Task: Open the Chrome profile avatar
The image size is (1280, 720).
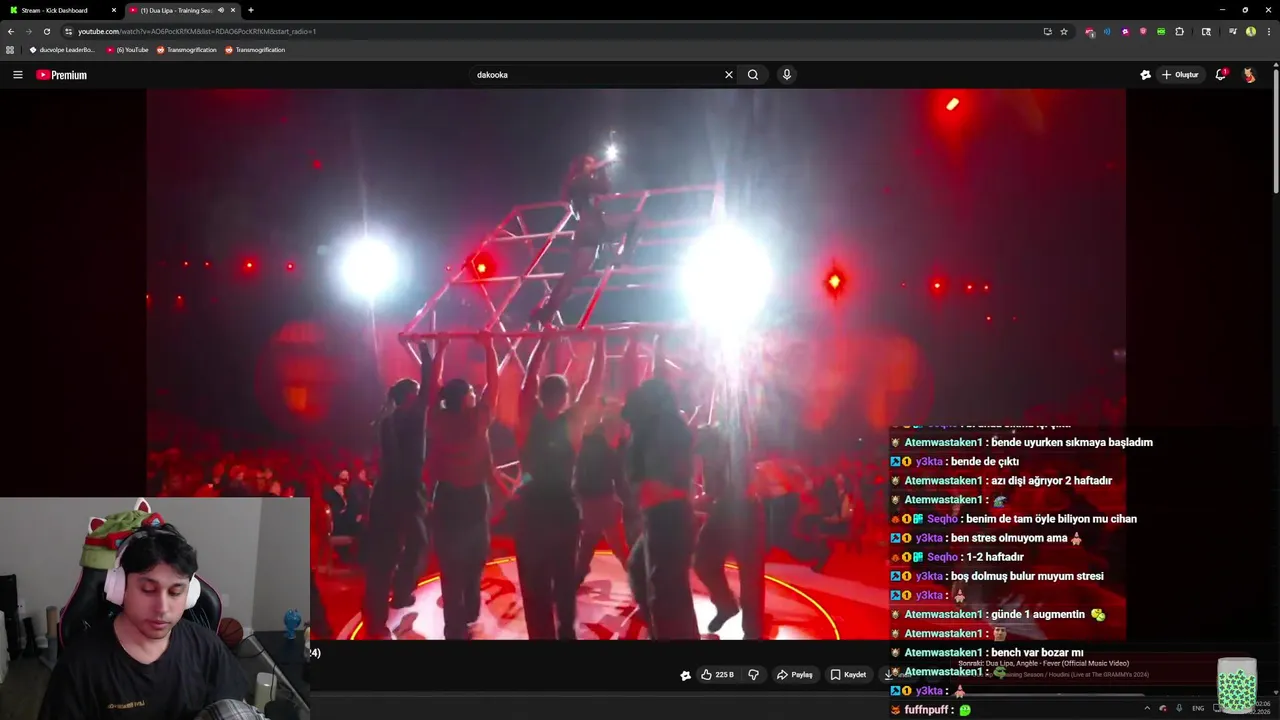Action: [x=1251, y=31]
